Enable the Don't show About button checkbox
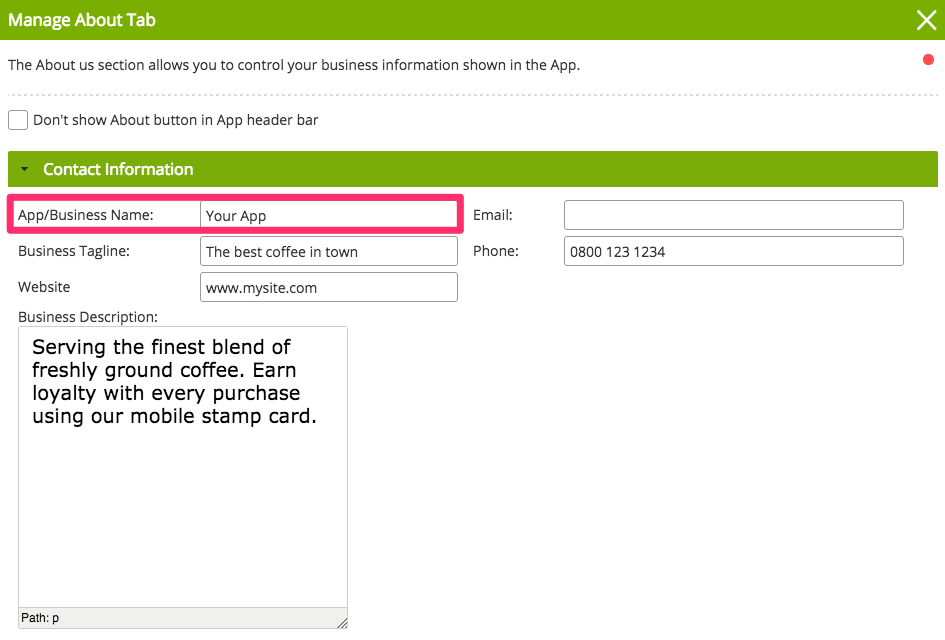 coord(18,120)
